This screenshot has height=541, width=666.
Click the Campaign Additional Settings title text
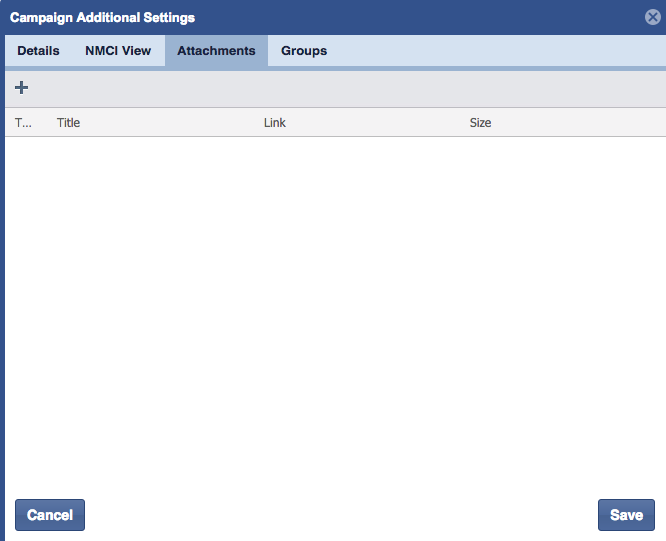click(103, 17)
